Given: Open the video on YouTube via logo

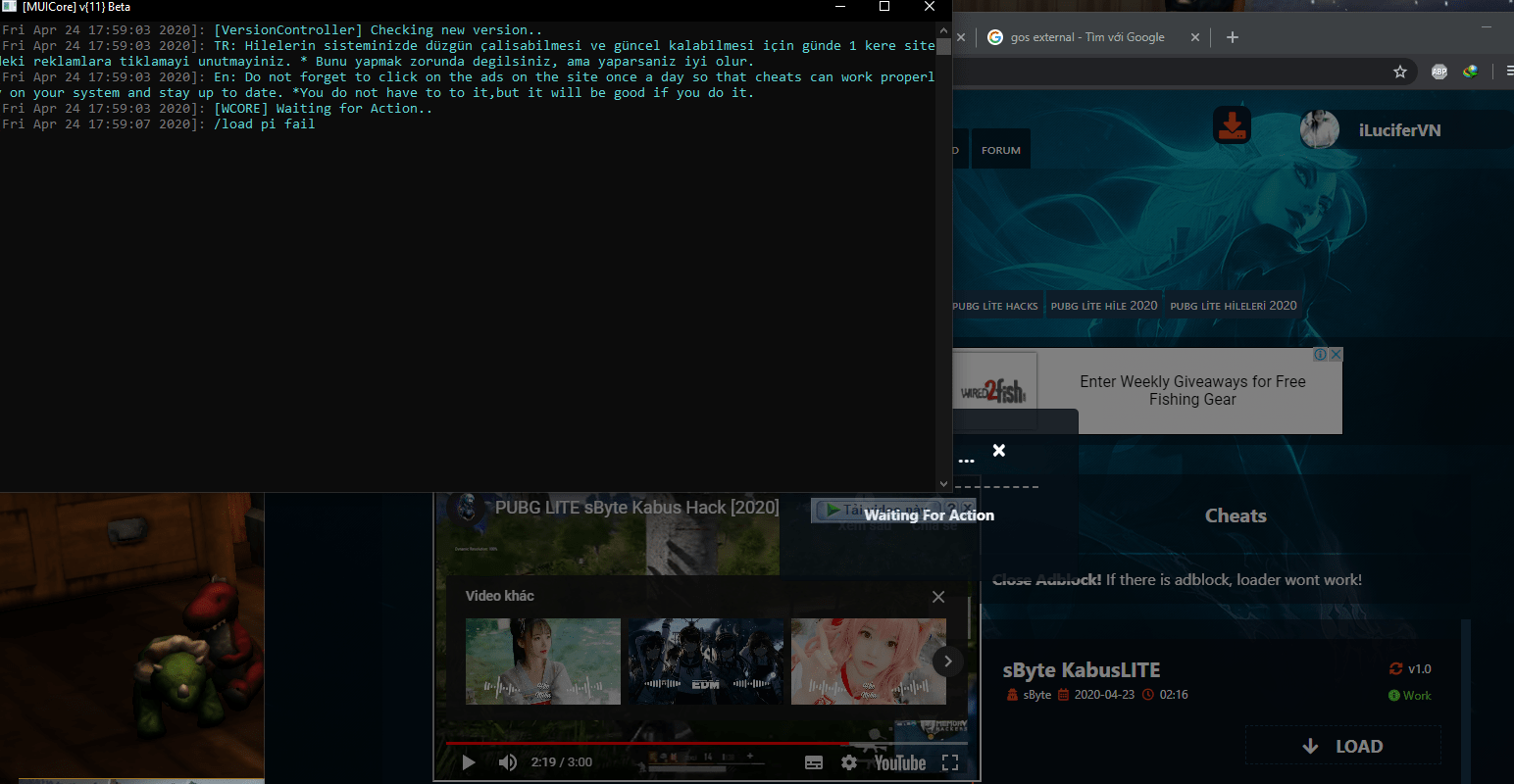Looking at the screenshot, I should (900, 762).
